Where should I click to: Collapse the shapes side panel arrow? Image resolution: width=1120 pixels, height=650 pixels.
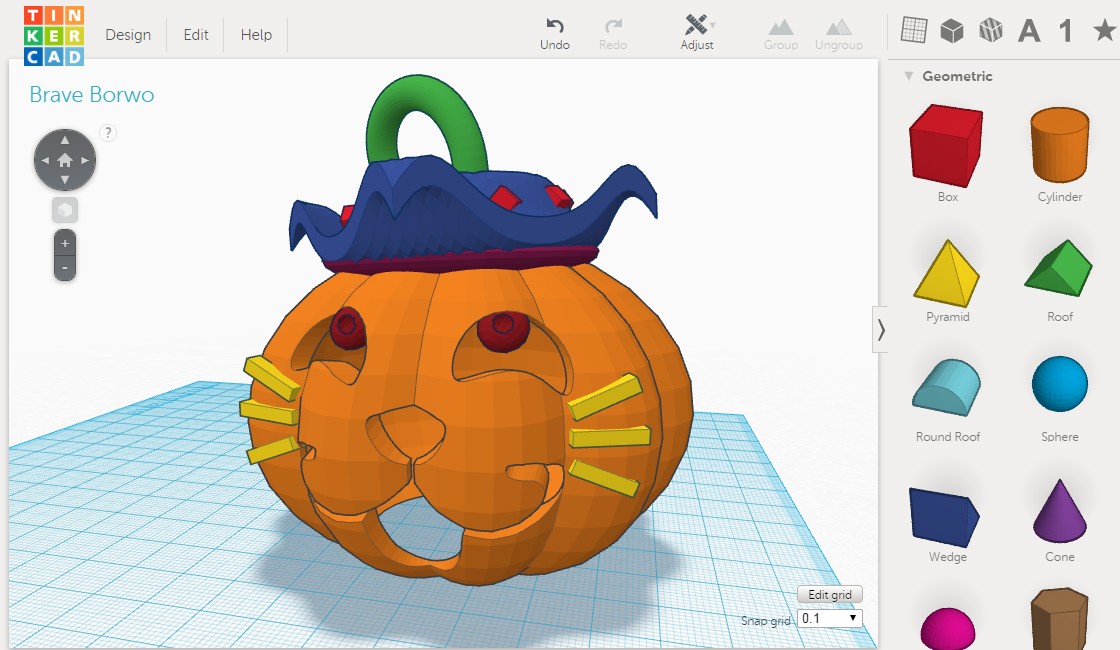[881, 329]
